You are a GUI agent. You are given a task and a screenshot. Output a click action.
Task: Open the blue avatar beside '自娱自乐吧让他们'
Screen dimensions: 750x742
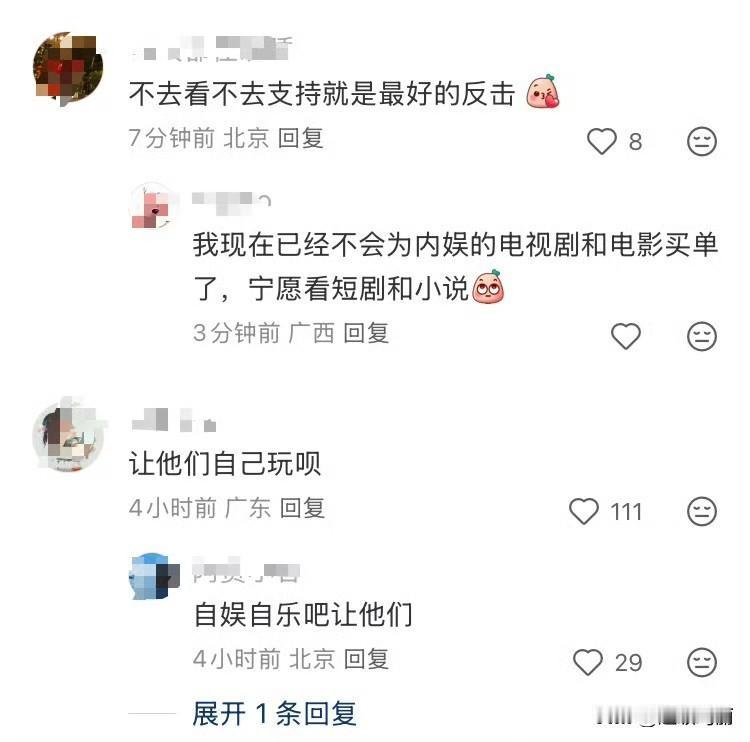(x=153, y=576)
